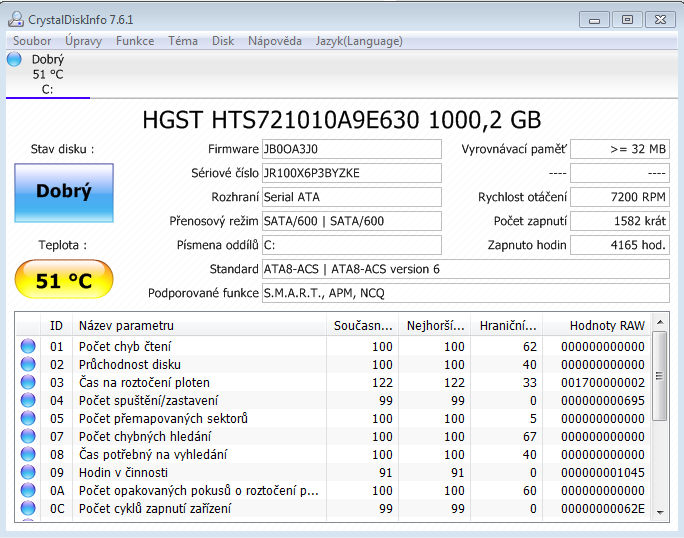Click the 51 °C temperature button
The width and height of the screenshot is (684, 538).
click(64, 280)
